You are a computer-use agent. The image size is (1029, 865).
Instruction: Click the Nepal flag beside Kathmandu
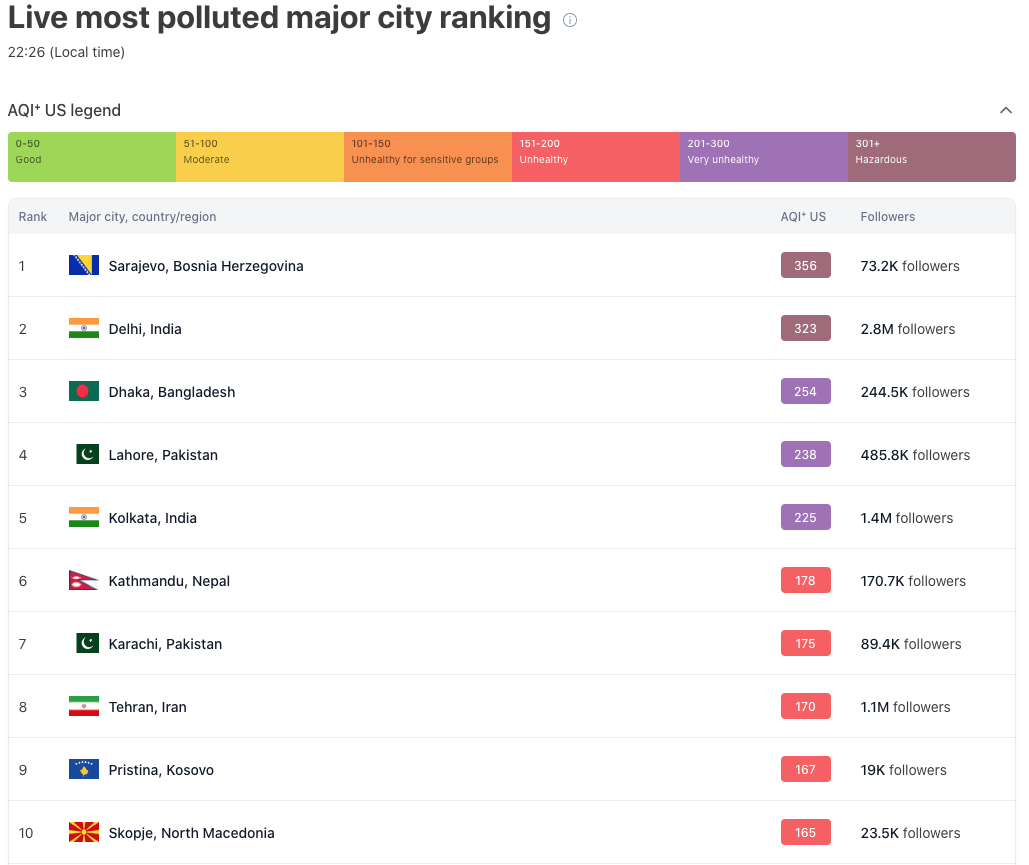coord(83,580)
